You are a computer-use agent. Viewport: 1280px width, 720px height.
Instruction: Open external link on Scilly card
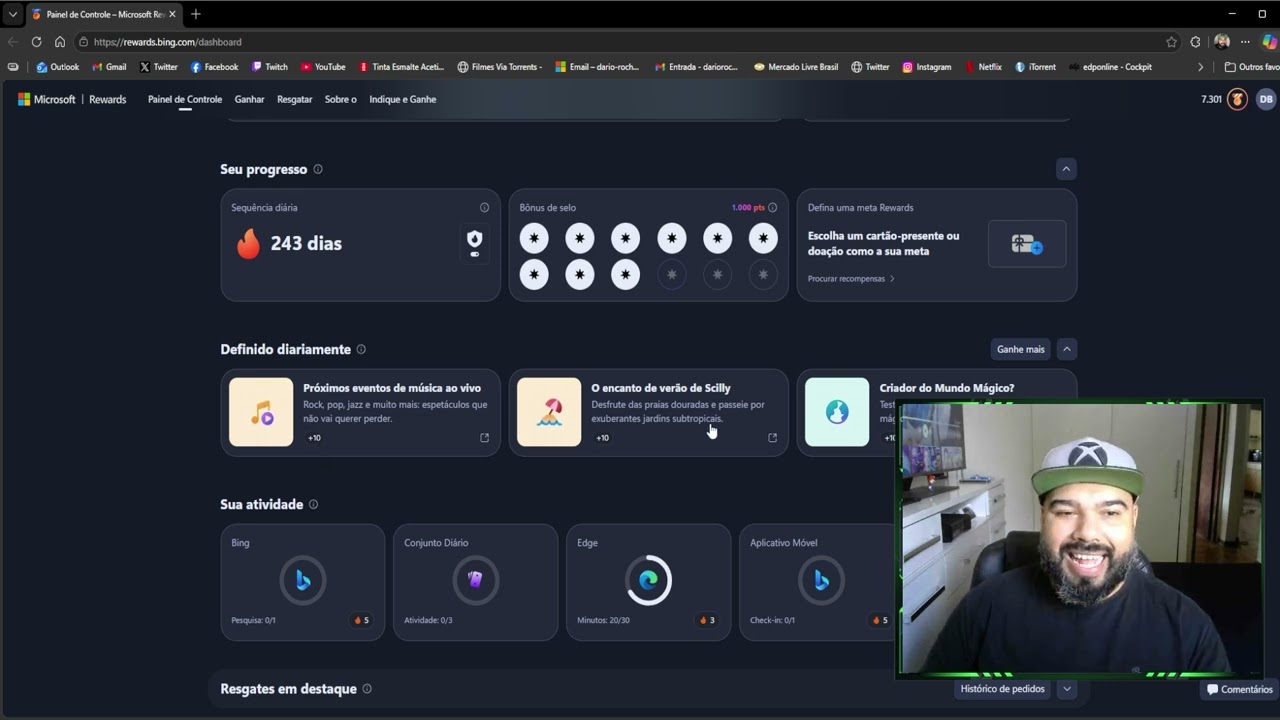[x=772, y=438]
